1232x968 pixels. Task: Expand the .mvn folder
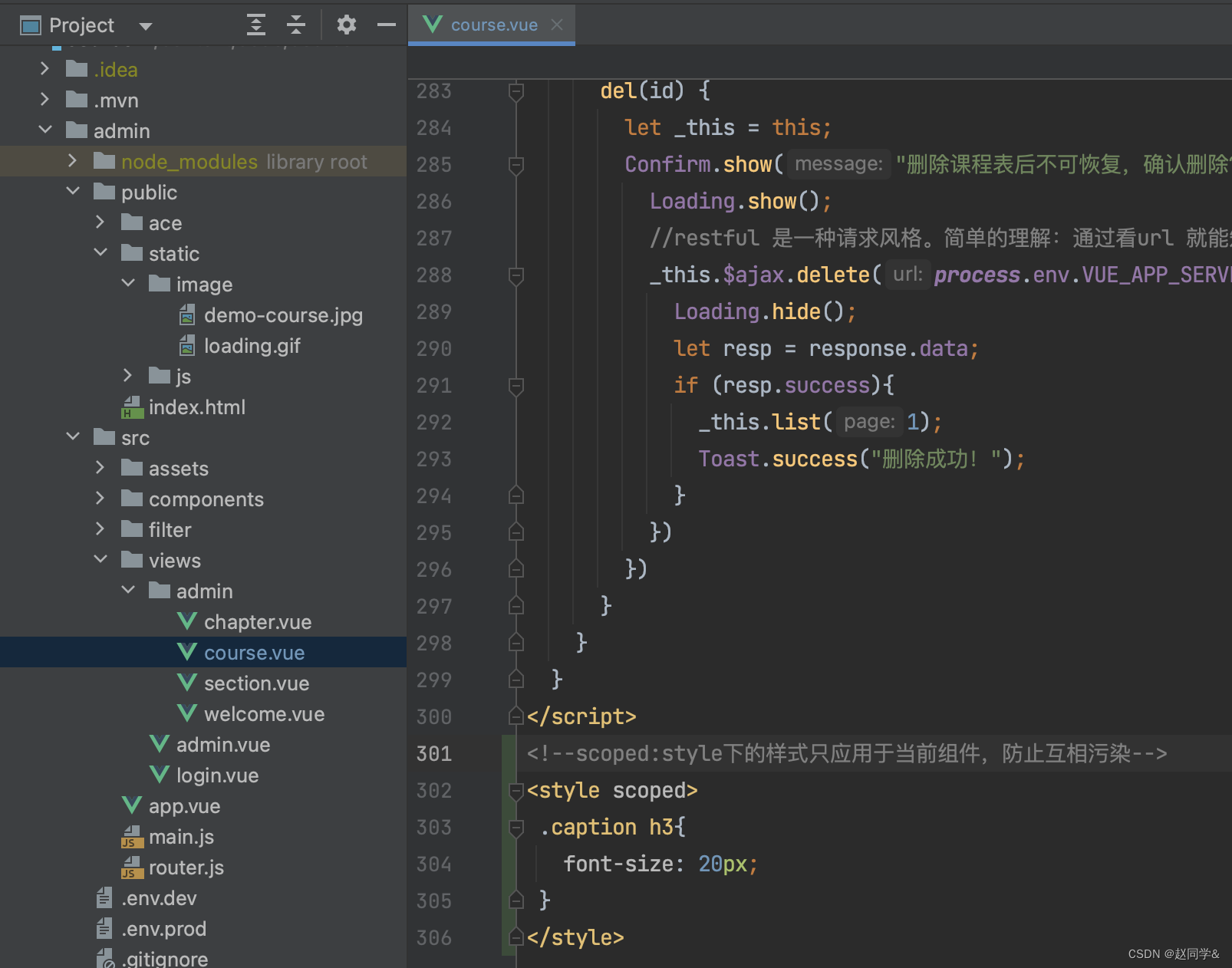pos(44,100)
